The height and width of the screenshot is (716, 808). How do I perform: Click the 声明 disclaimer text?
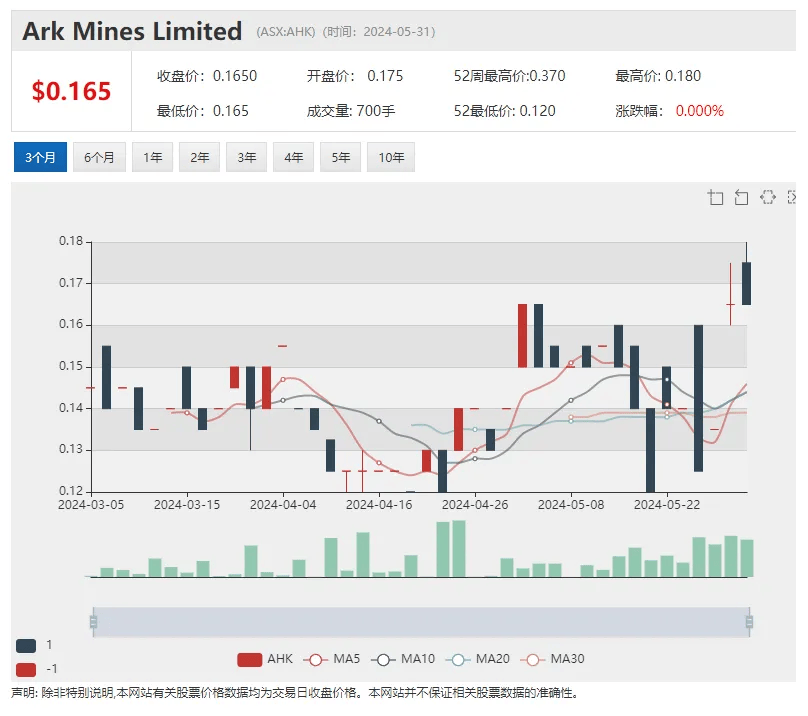point(295,693)
